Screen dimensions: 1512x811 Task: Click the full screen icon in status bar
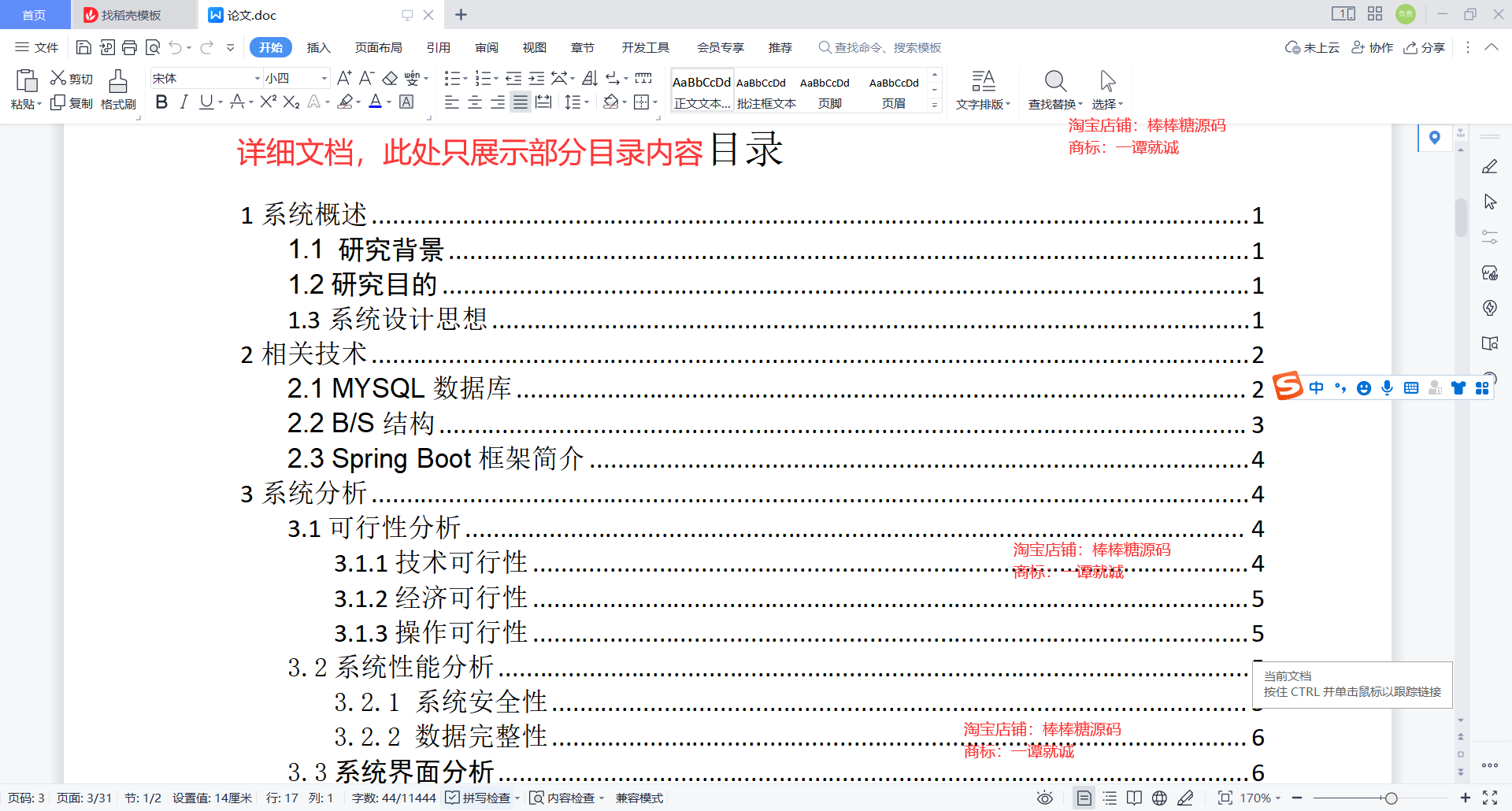1490,798
